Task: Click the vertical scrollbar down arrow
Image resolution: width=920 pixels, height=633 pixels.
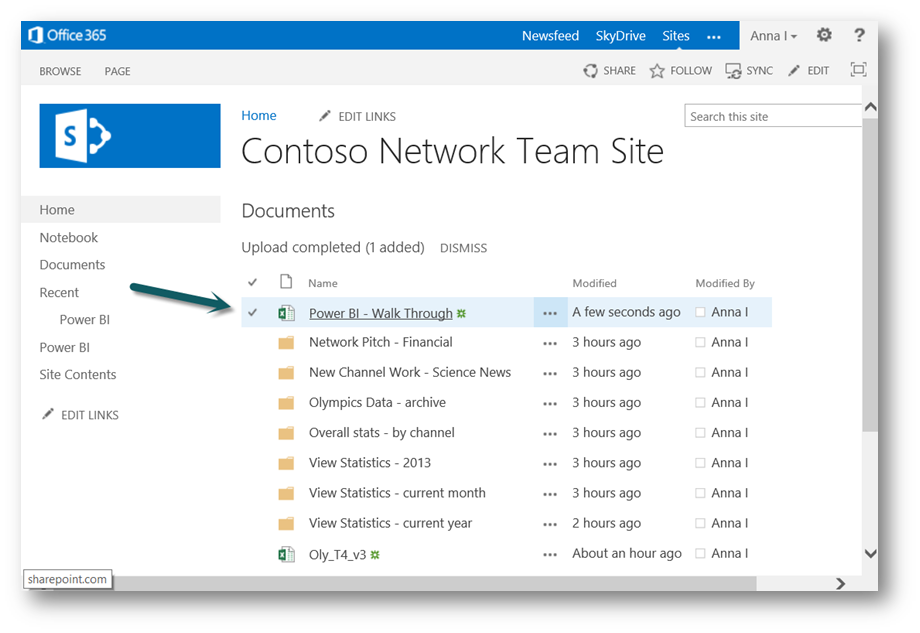Action: pyautogui.click(x=870, y=553)
